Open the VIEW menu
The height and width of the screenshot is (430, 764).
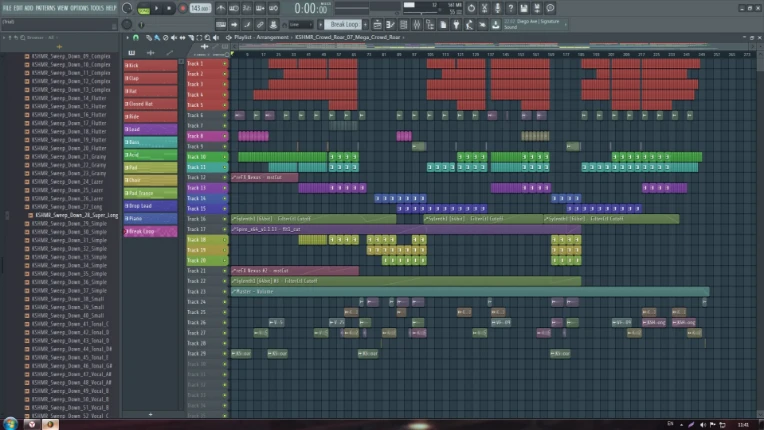[x=62, y=8]
